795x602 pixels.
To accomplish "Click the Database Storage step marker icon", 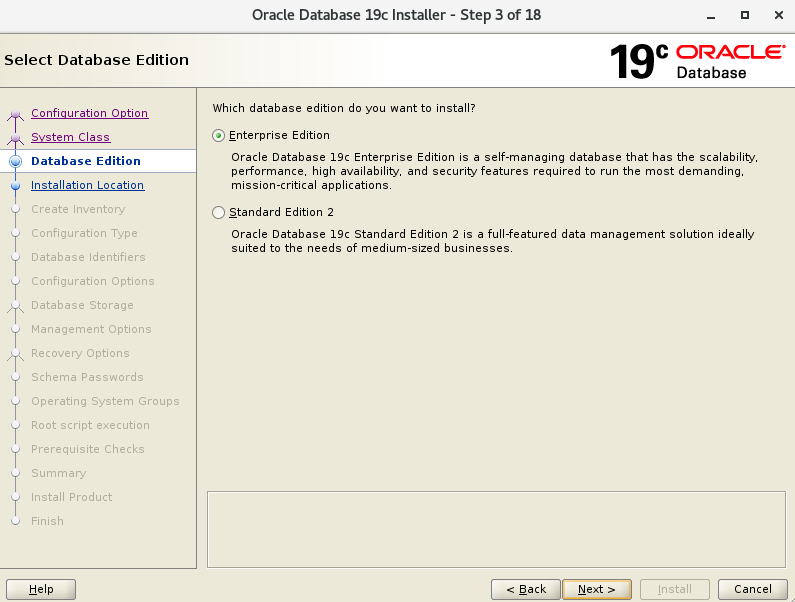I will [16, 306].
